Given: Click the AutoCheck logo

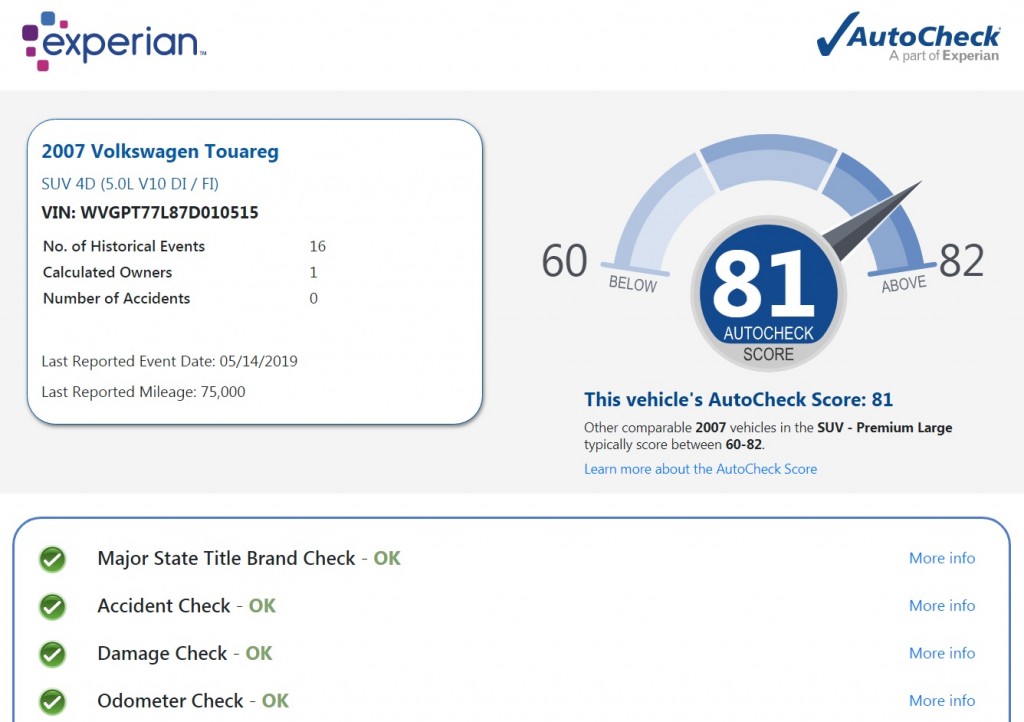Looking at the screenshot, I should click(908, 38).
